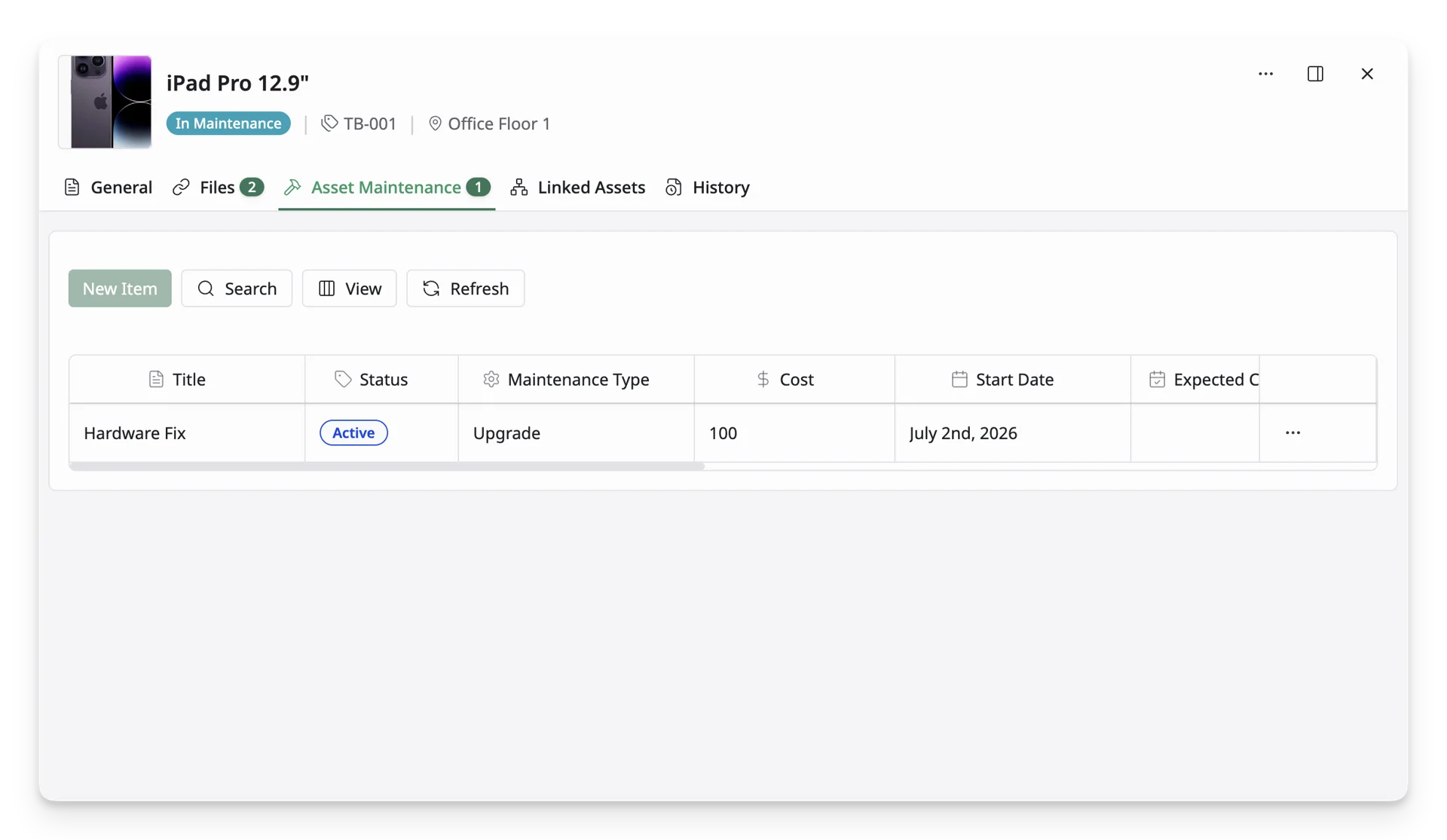The image size is (1447, 840).
Task: Open row actions menu for Hardware Fix
Action: (1293, 432)
